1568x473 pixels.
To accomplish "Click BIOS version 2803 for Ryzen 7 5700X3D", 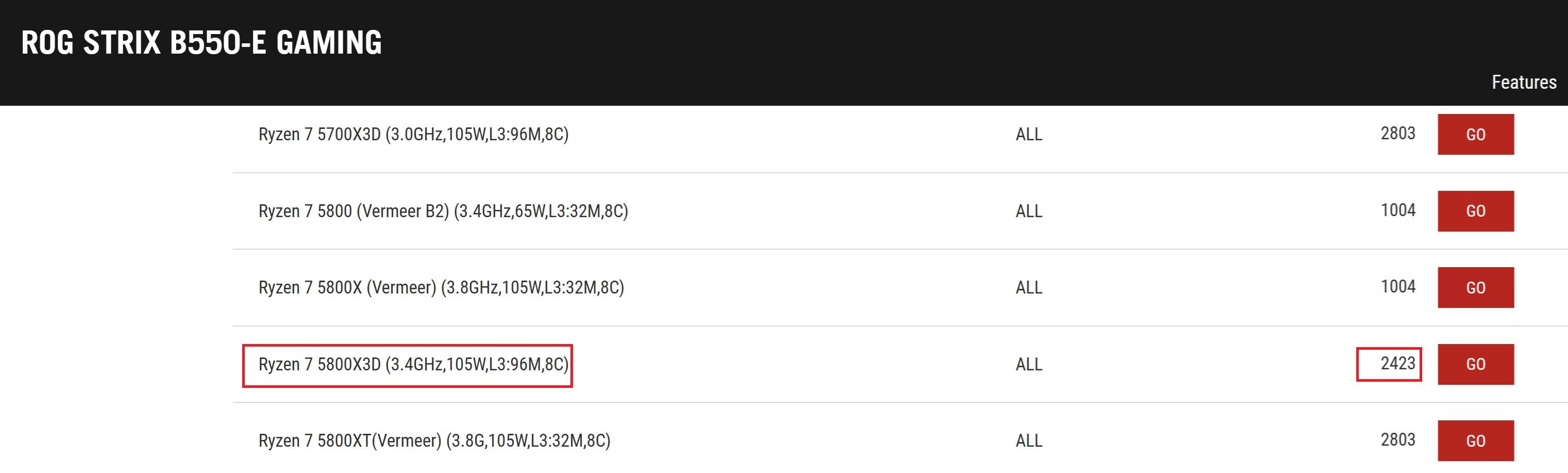I will coord(1397,134).
